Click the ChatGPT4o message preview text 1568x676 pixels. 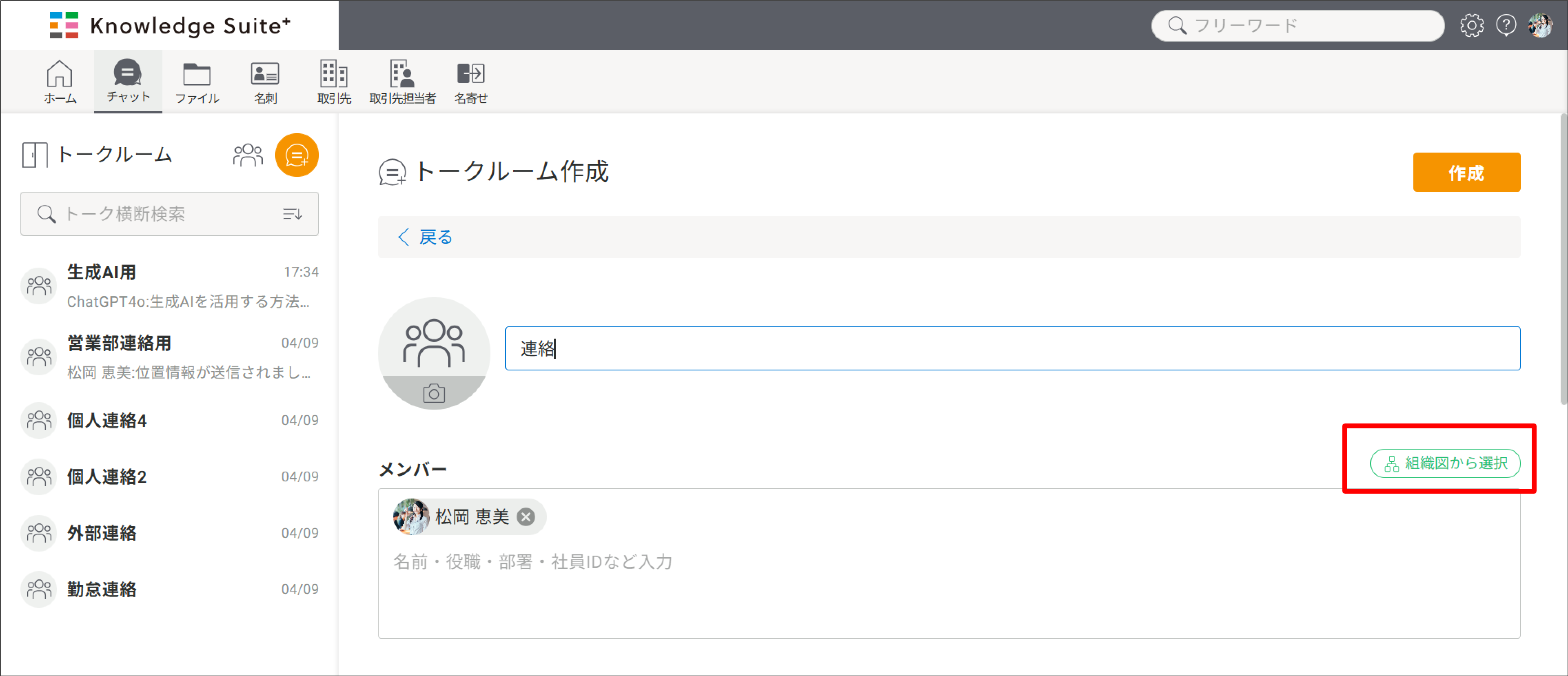point(188,301)
